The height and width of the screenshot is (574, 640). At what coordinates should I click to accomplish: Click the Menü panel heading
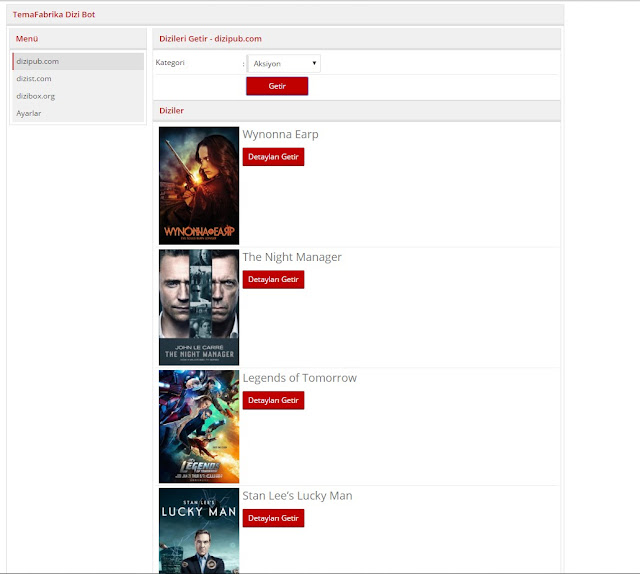coord(27,39)
